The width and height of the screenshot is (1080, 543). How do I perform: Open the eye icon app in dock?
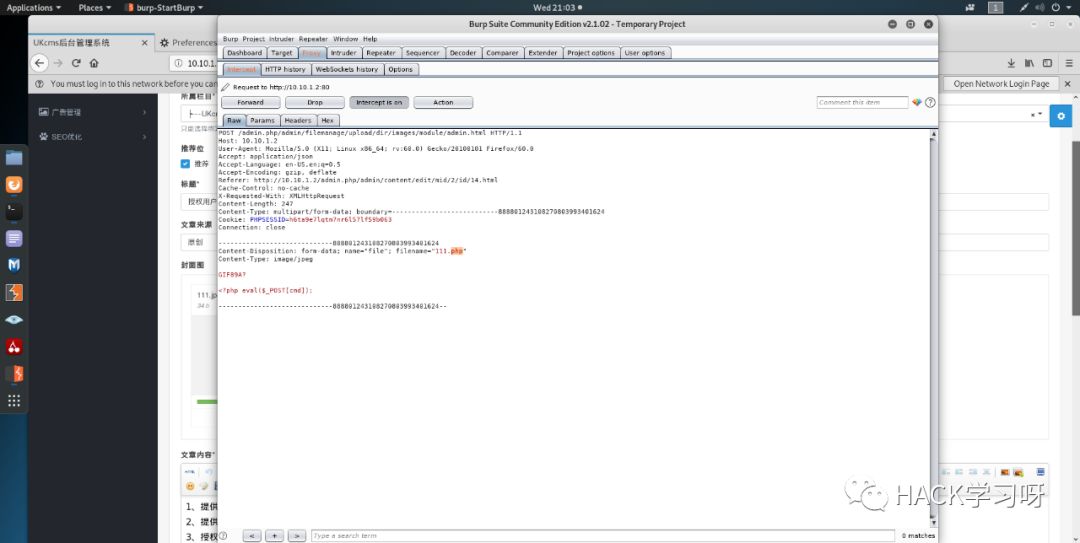[14, 320]
